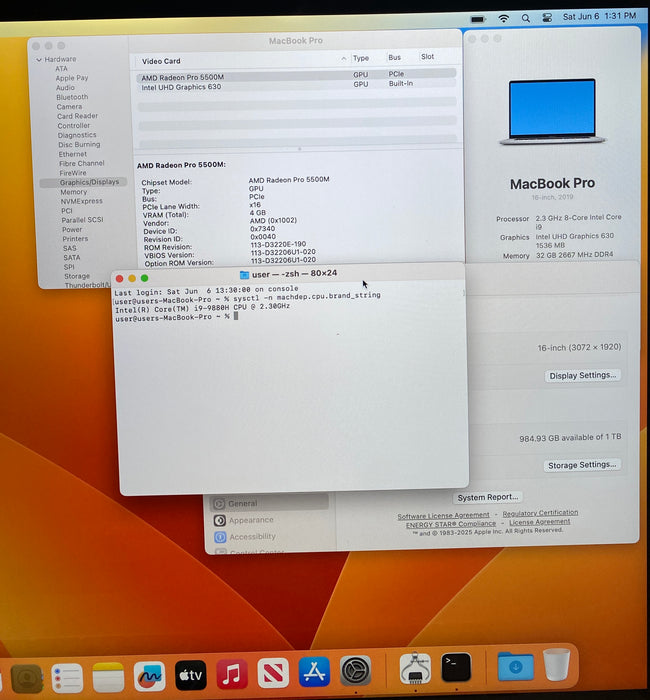Open the News app in the Dock
The height and width of the screenshot is (700, 650).
(273, 673)
